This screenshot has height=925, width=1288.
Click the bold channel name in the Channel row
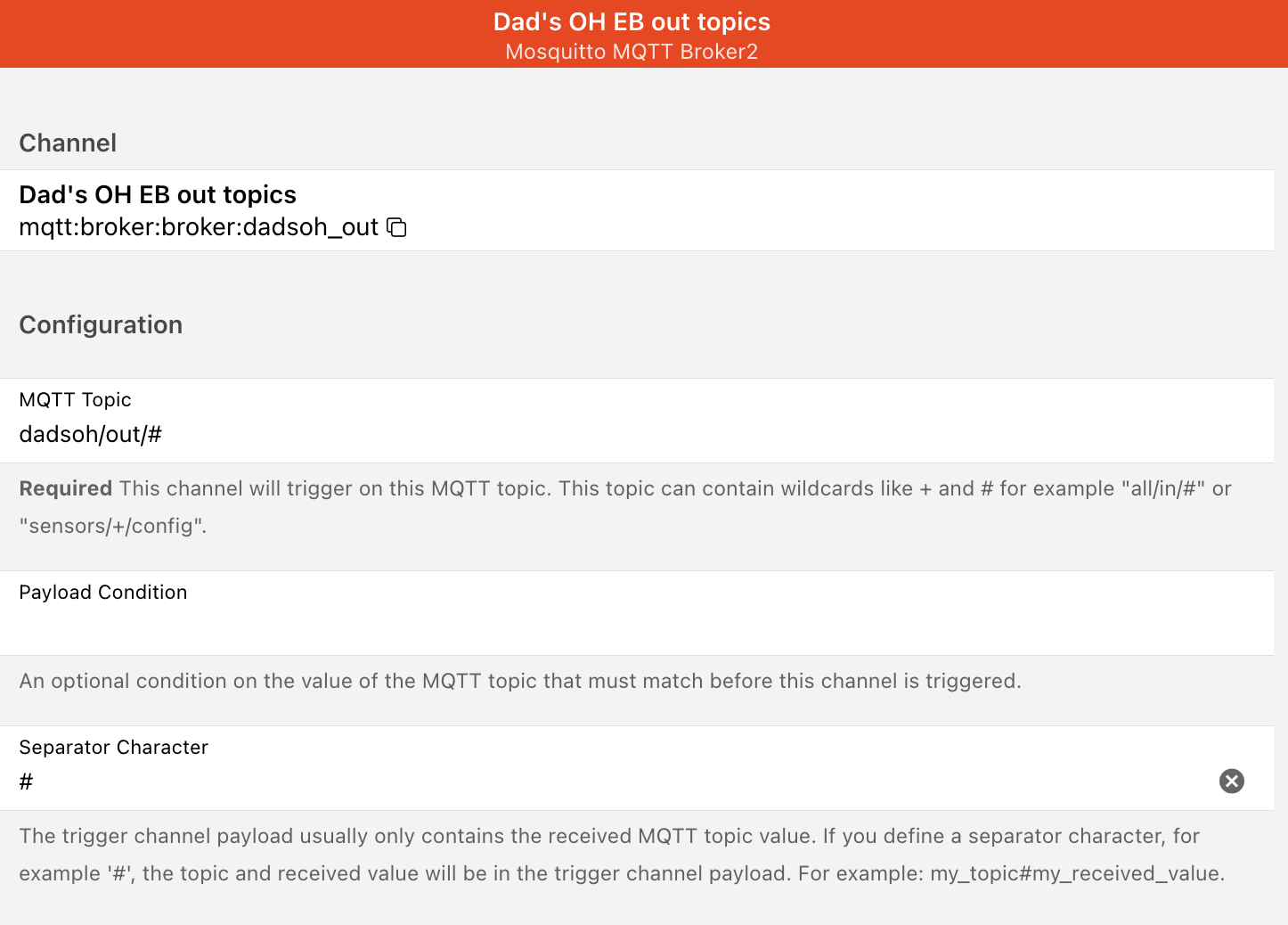point(158,194)
